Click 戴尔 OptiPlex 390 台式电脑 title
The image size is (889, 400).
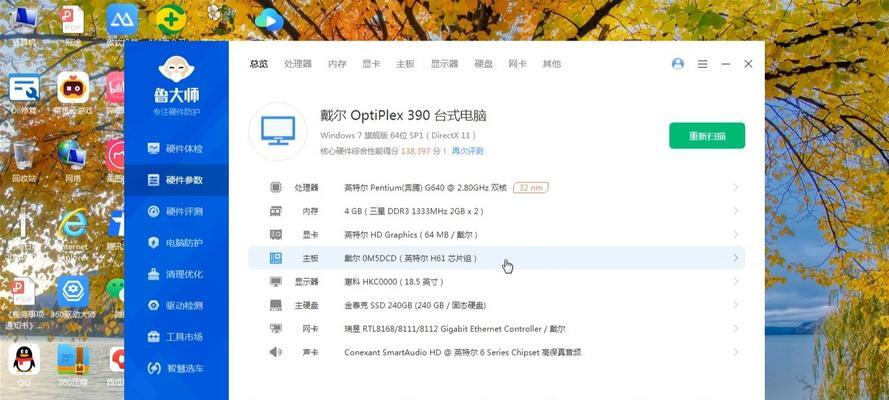pos(403,116)
